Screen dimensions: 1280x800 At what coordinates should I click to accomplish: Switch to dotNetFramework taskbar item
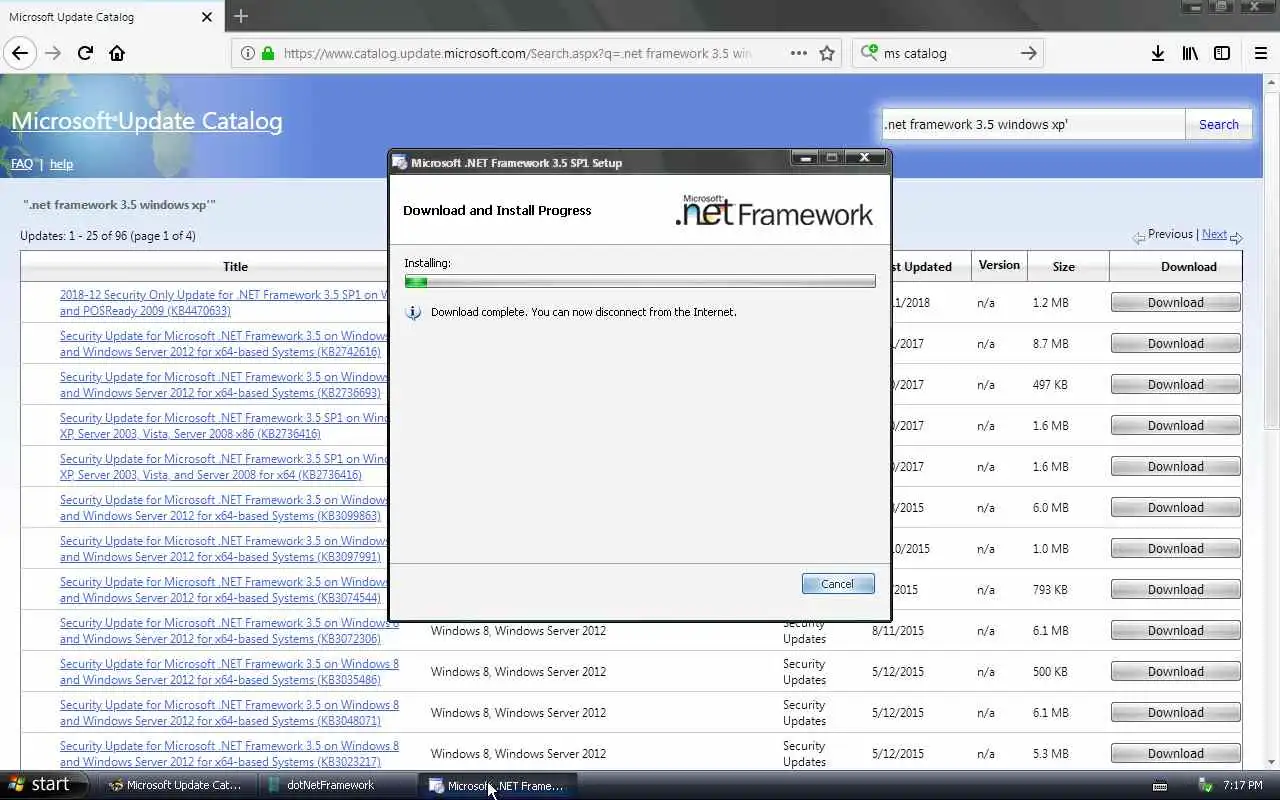click(336, 785)
